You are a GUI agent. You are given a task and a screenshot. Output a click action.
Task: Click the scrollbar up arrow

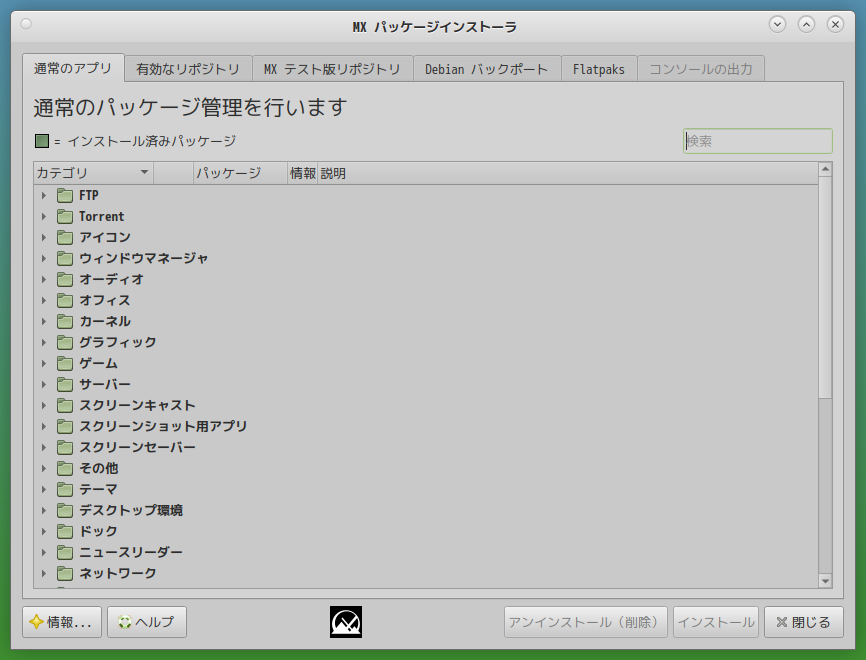825,170
